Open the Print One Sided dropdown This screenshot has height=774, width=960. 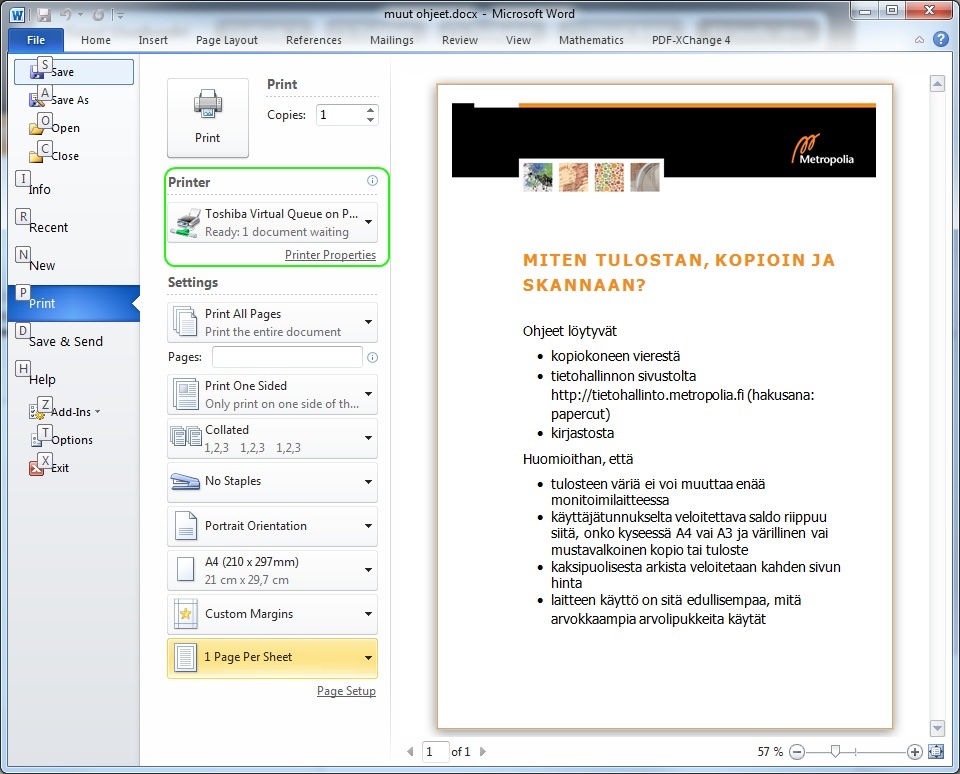pos(272,394)
